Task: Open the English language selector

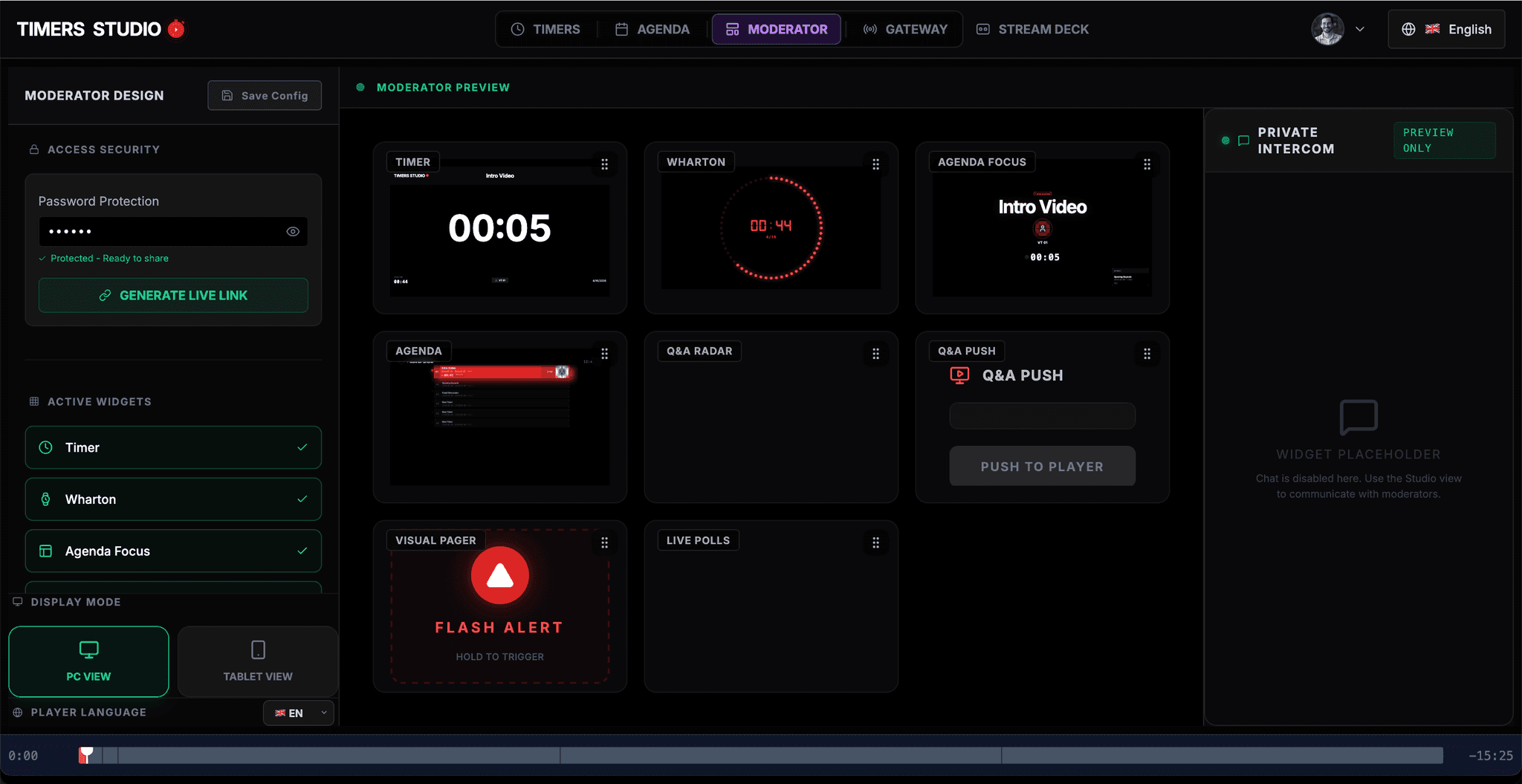Action: 1446,29
